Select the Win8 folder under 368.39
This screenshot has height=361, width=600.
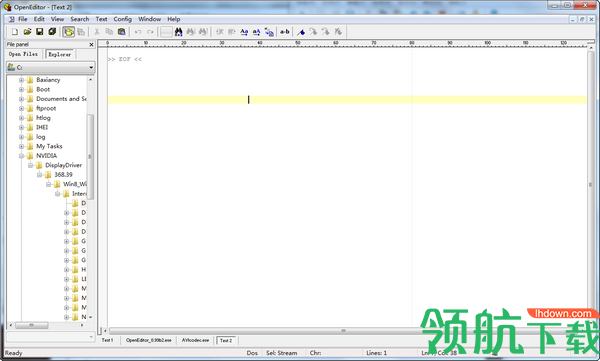(x=75, y=185)
